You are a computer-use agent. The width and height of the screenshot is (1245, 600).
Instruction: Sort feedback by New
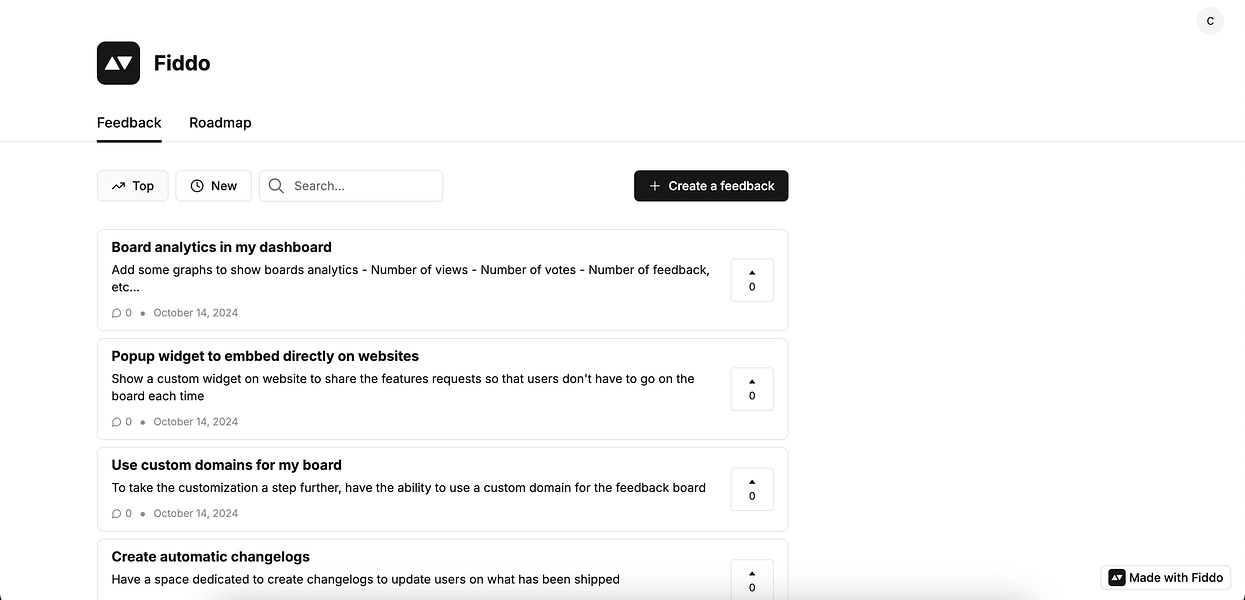coord(214,186)
